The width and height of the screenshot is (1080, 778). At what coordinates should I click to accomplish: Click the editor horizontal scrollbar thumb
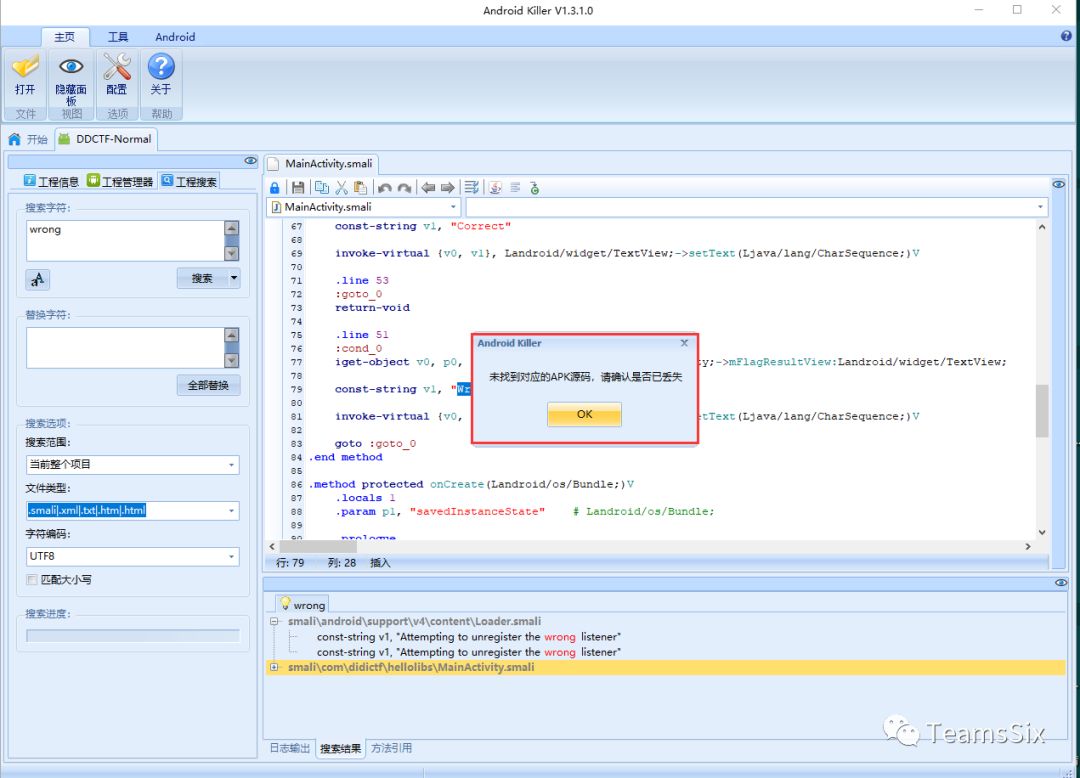[318, 546]
